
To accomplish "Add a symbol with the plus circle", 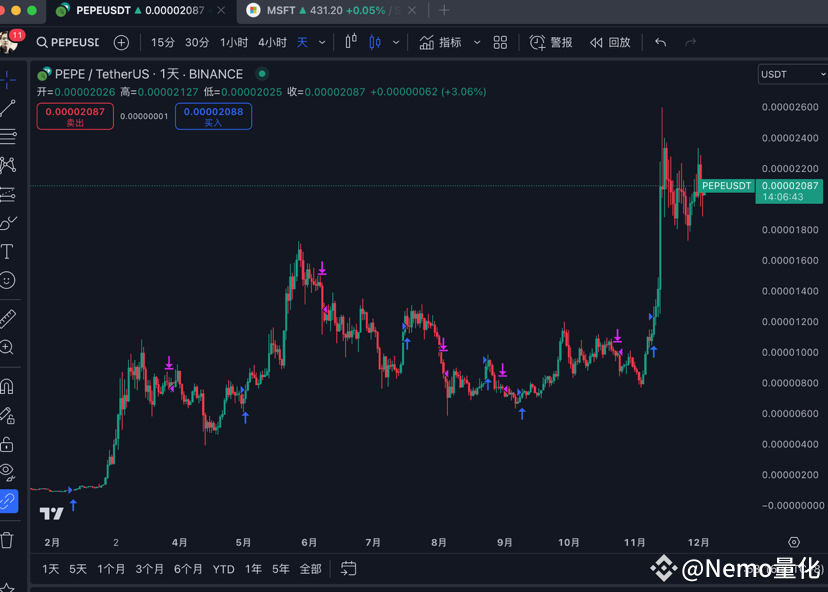I will click(121, 43).
